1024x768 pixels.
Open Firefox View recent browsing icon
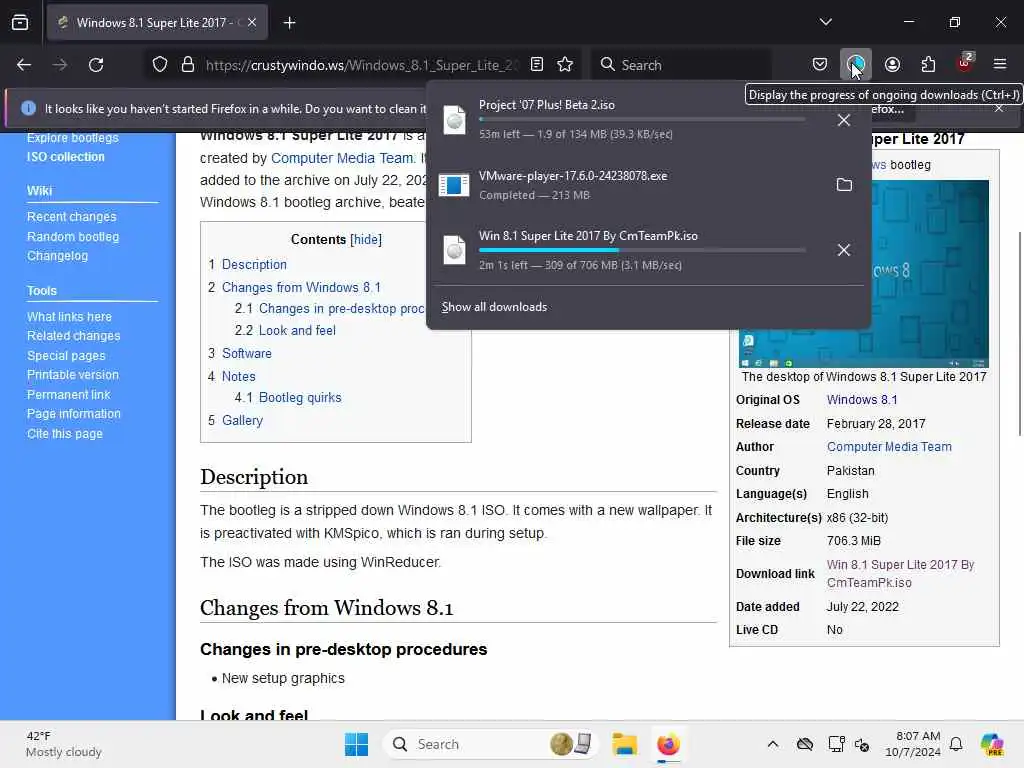[20, 23]
